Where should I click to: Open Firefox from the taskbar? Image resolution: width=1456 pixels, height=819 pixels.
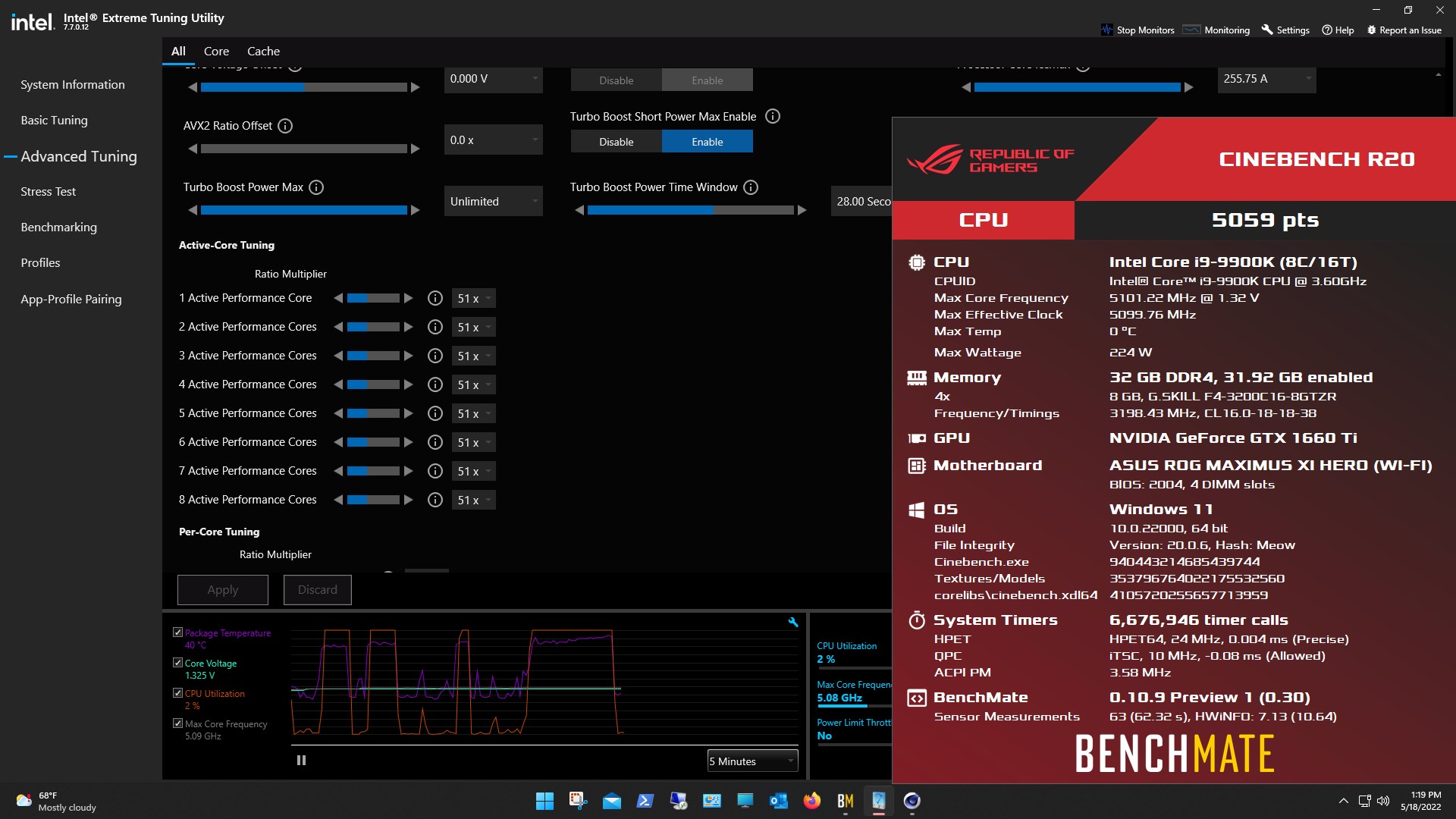tap(811, 801)
